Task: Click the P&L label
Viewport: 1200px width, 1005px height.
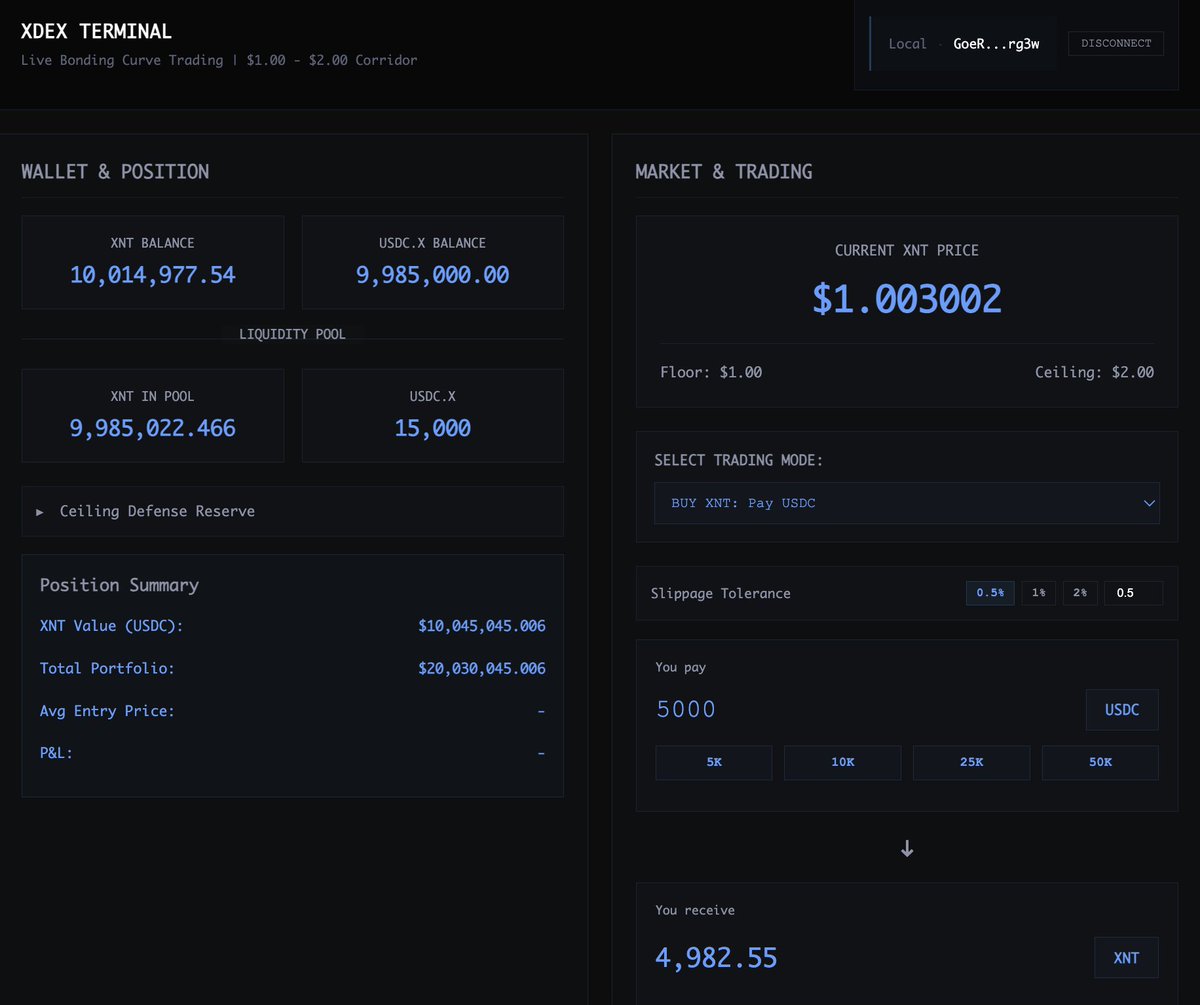Action: pyautogui.click(x=56, y=753)
